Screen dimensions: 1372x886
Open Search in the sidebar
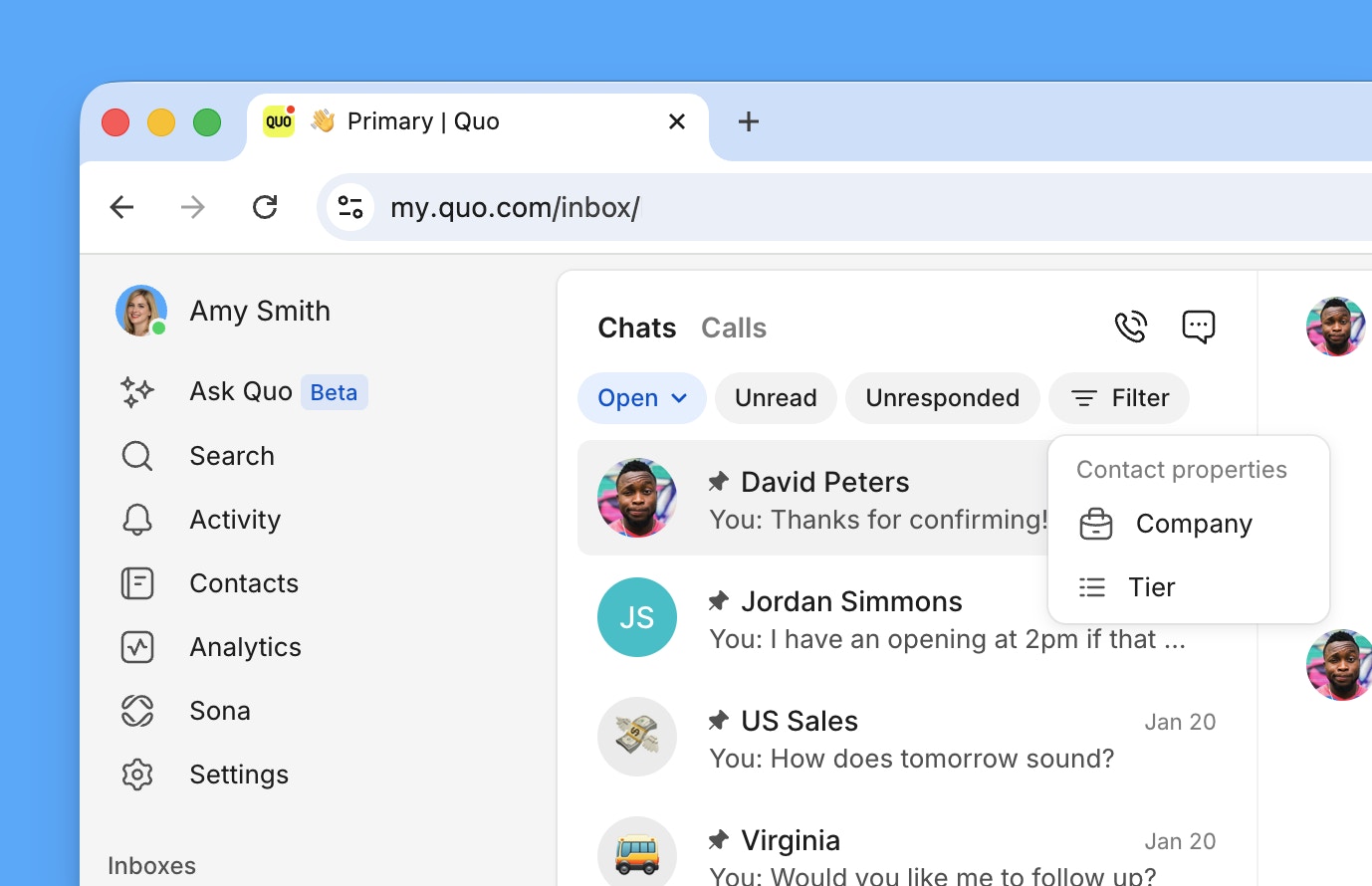tap(232, 456)
